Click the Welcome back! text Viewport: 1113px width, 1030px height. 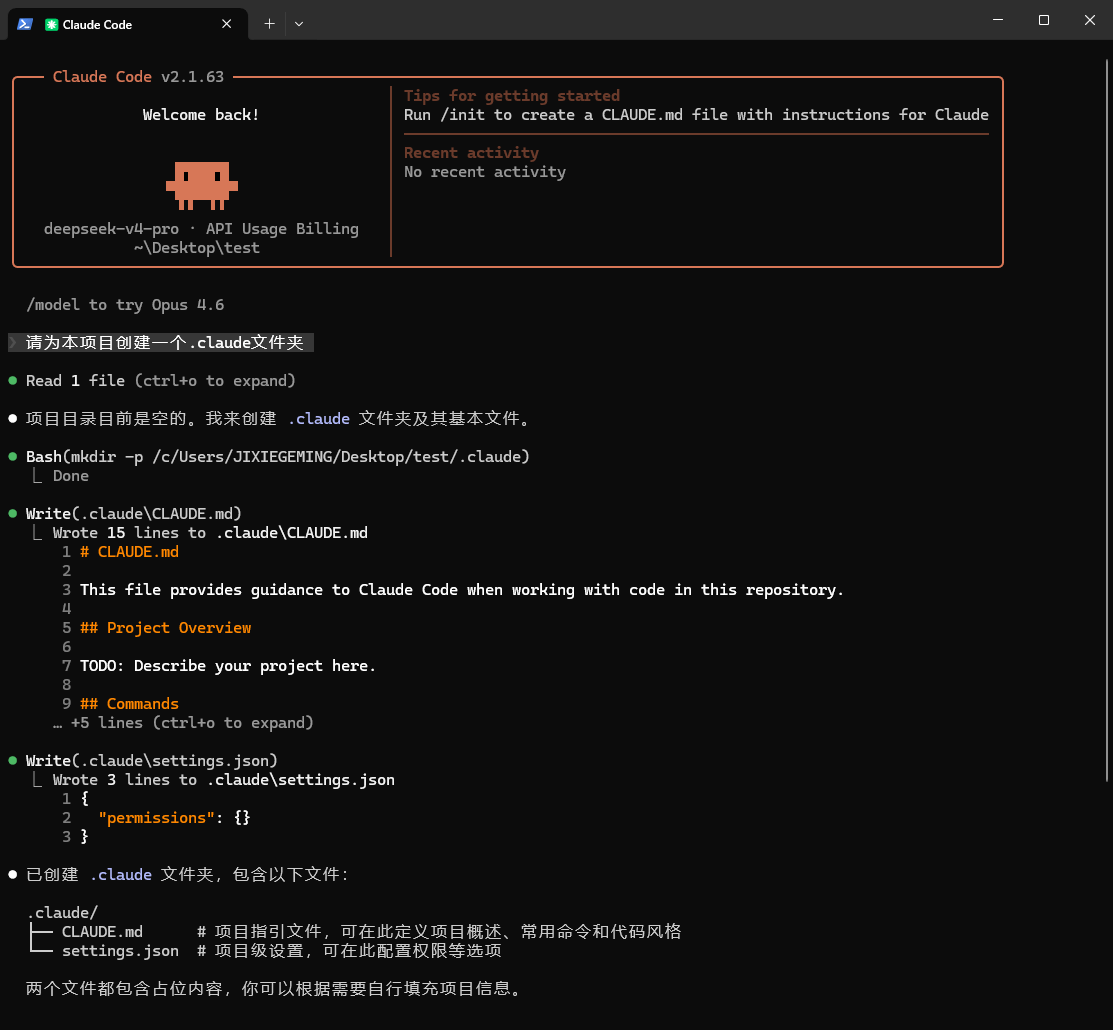pos(201,115)
